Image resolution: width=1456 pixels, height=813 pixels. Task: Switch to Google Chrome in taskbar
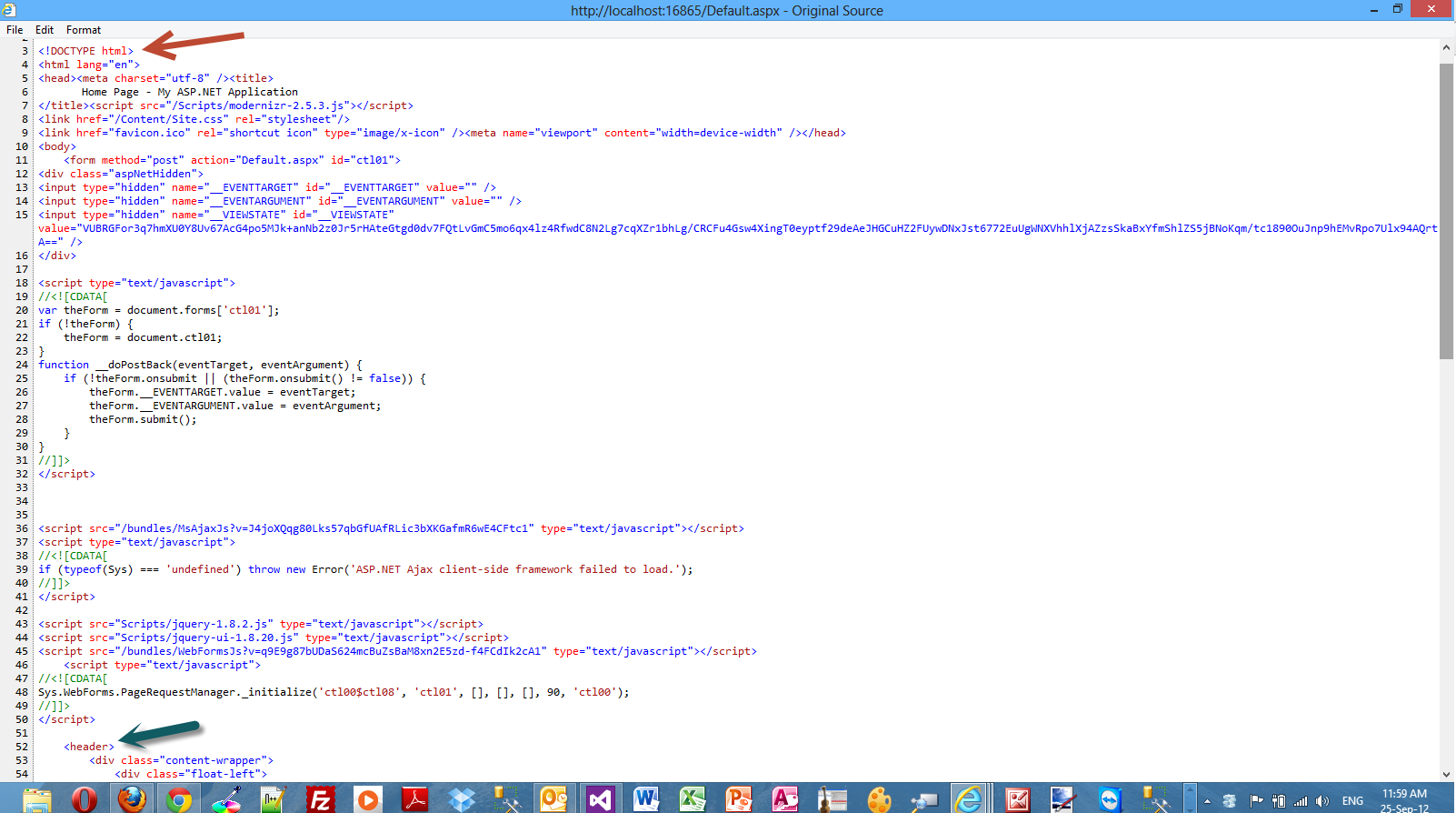(179, 799)
